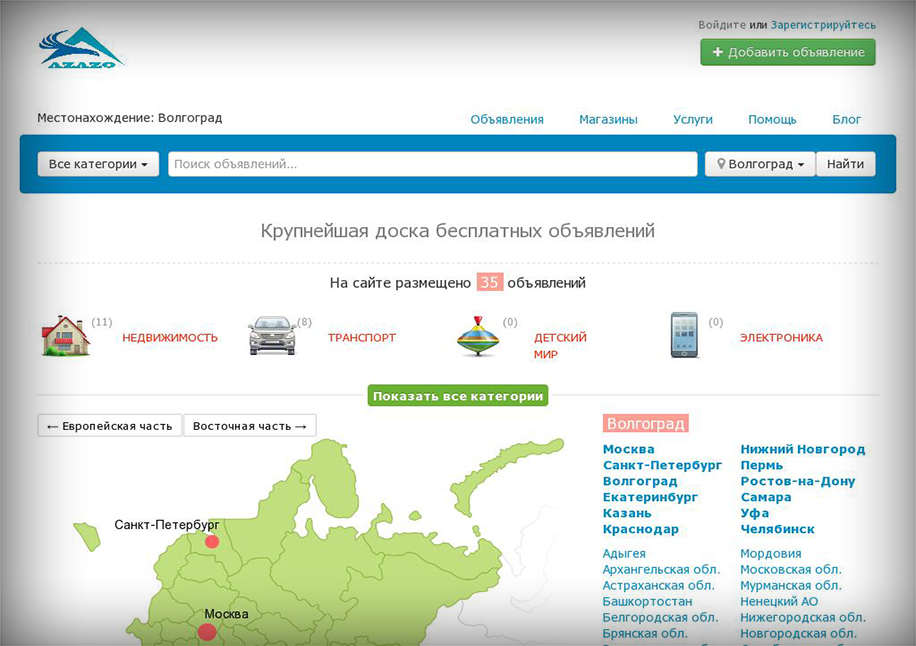Choose the Мордовия region link
Screen dimensions: 916x646
click(771, 554)
